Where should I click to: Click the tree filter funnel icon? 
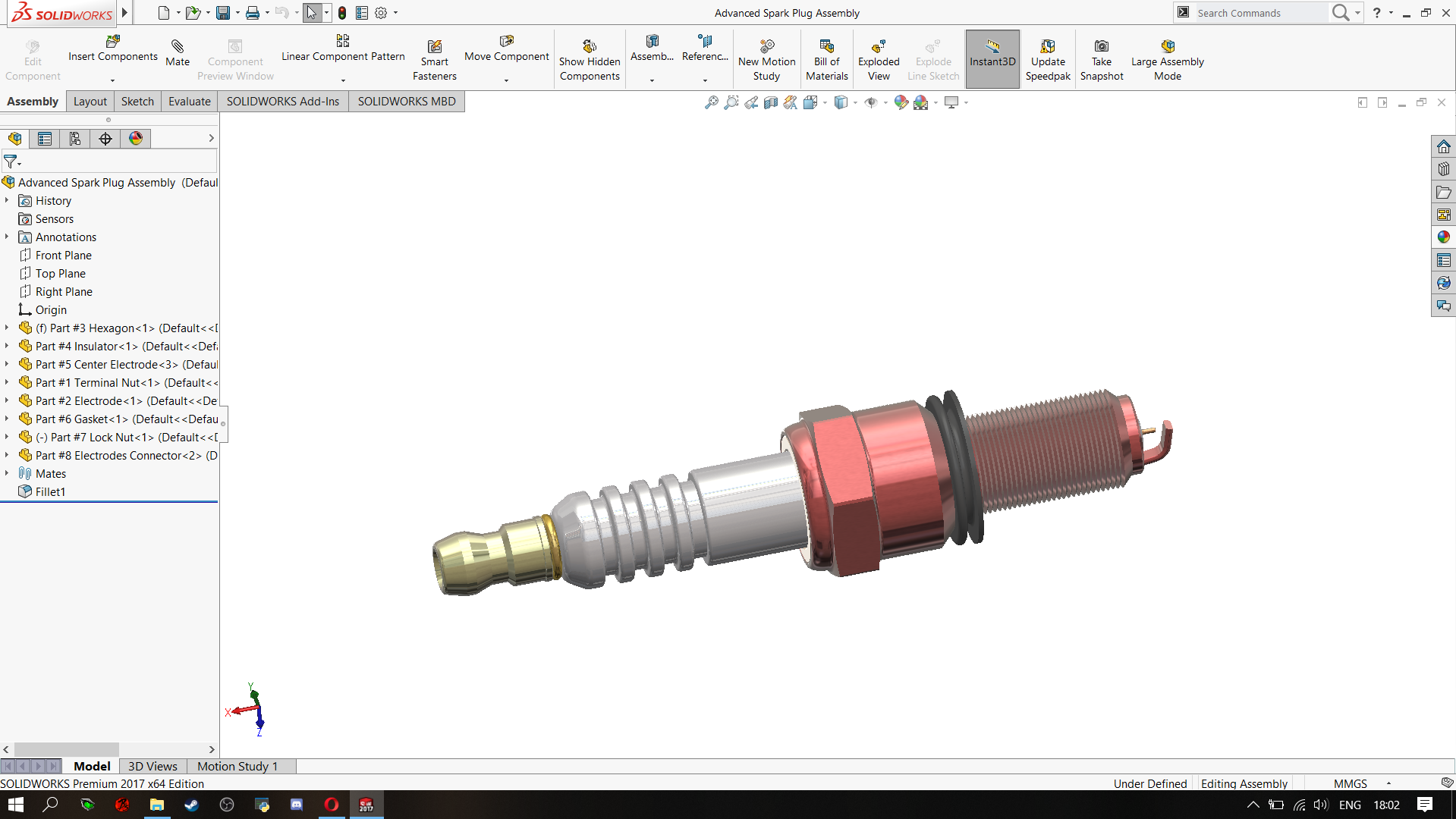pos(11,162)
